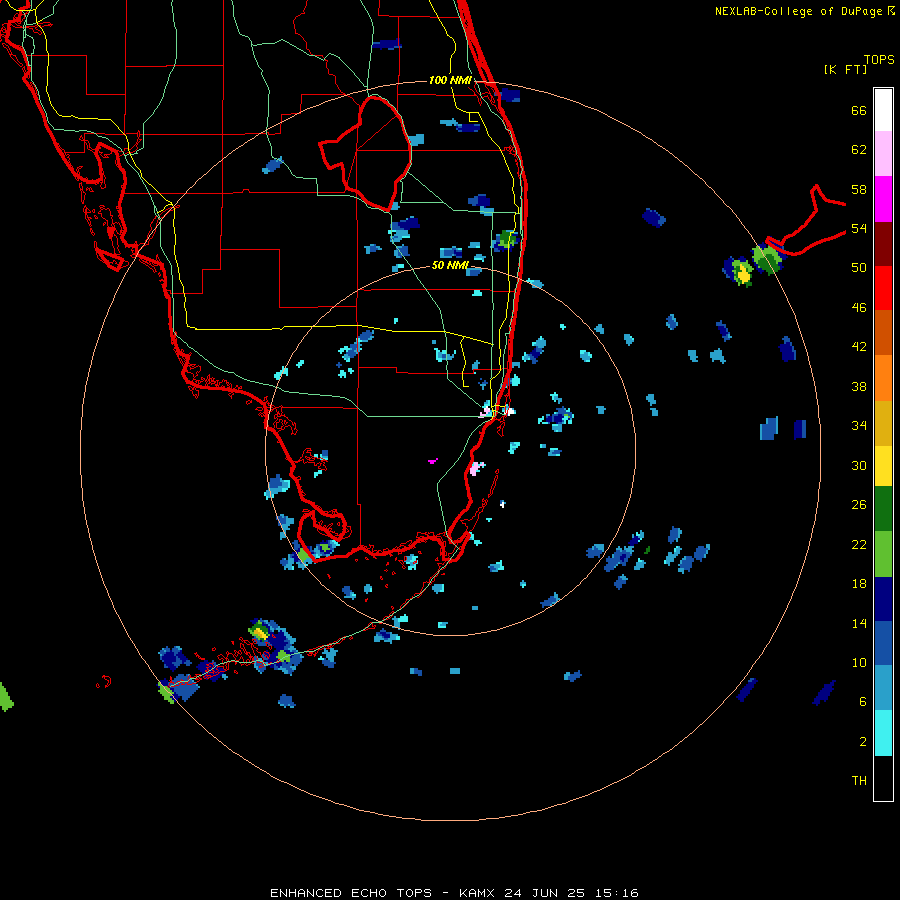Image resolution: width=900 pixels, height=900 pixels.
Task: Click the legend value 30
Action: coord(859,465)
